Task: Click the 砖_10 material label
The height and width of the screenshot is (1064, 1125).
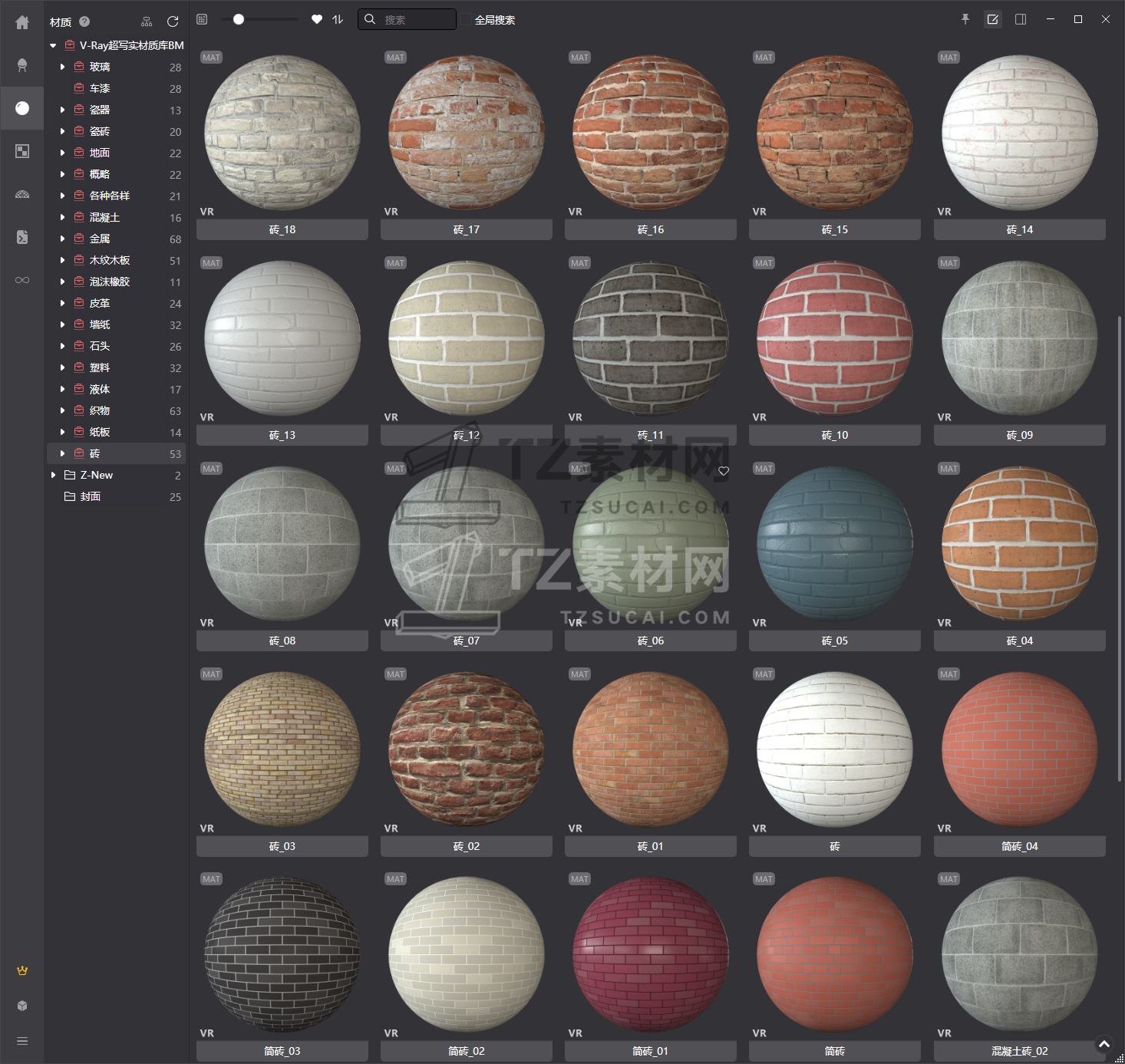Action: (835, 435)
